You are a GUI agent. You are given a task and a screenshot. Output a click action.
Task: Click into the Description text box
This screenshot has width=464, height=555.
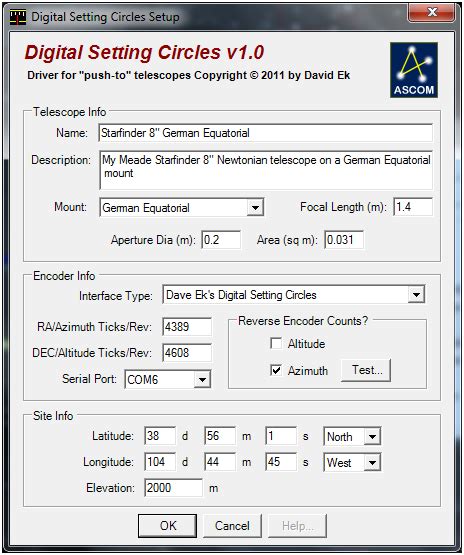[x=266, y=170]
